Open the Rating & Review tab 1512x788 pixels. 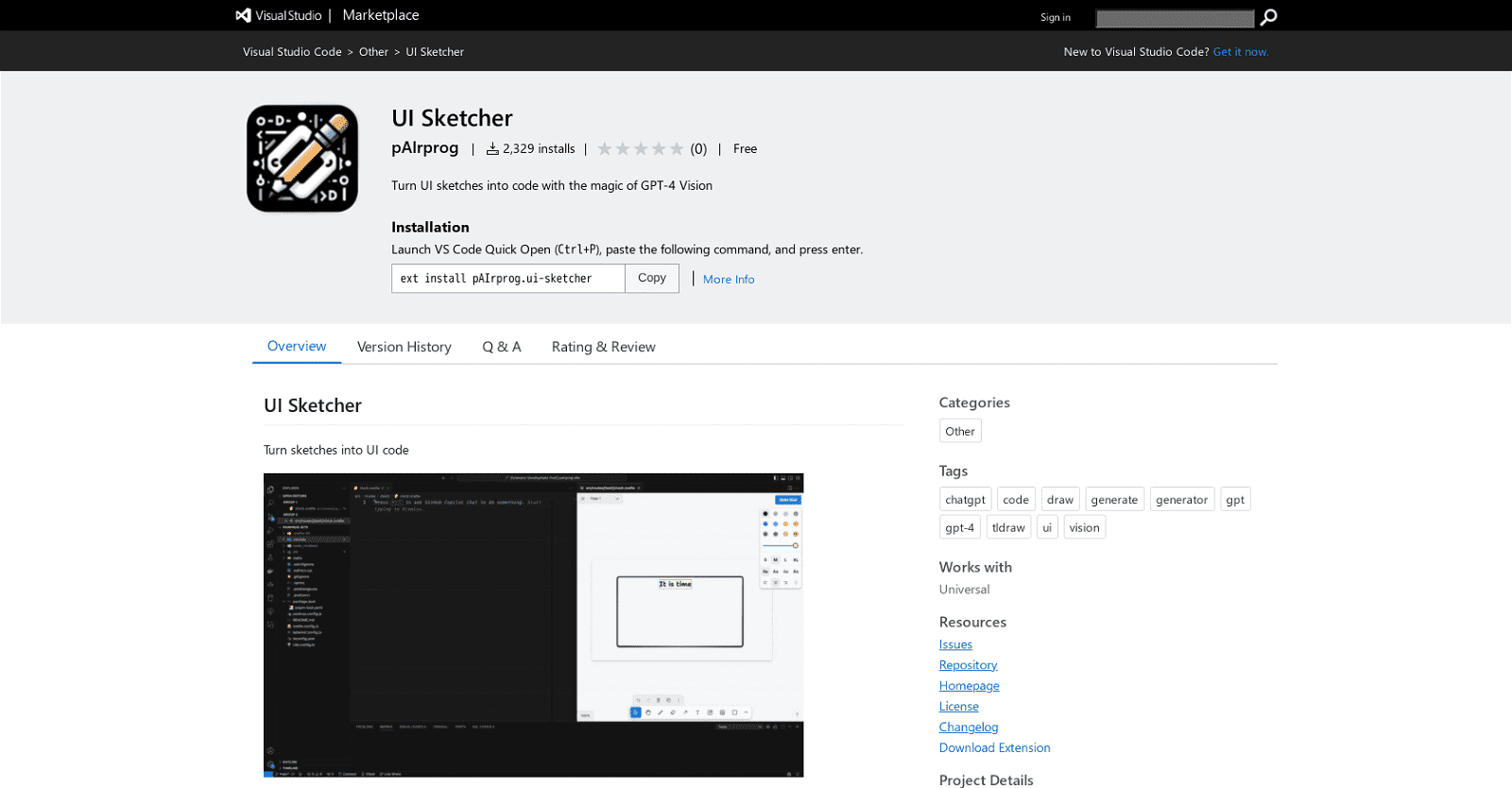click(603, 347)
